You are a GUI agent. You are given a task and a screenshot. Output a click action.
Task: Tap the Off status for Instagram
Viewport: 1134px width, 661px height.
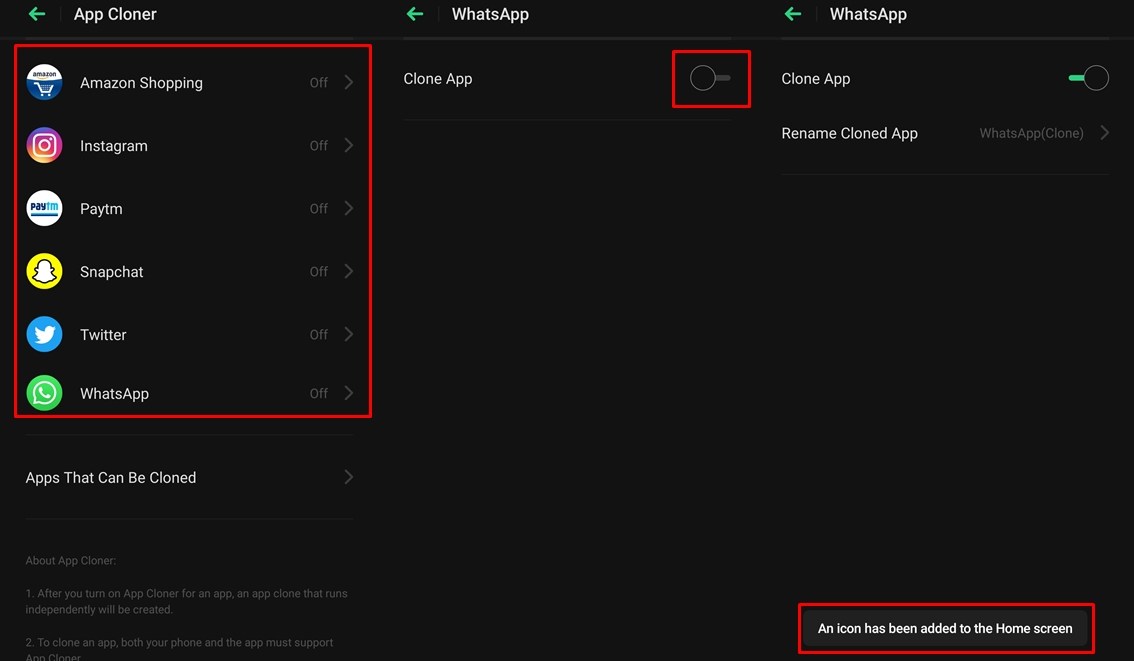319,145
